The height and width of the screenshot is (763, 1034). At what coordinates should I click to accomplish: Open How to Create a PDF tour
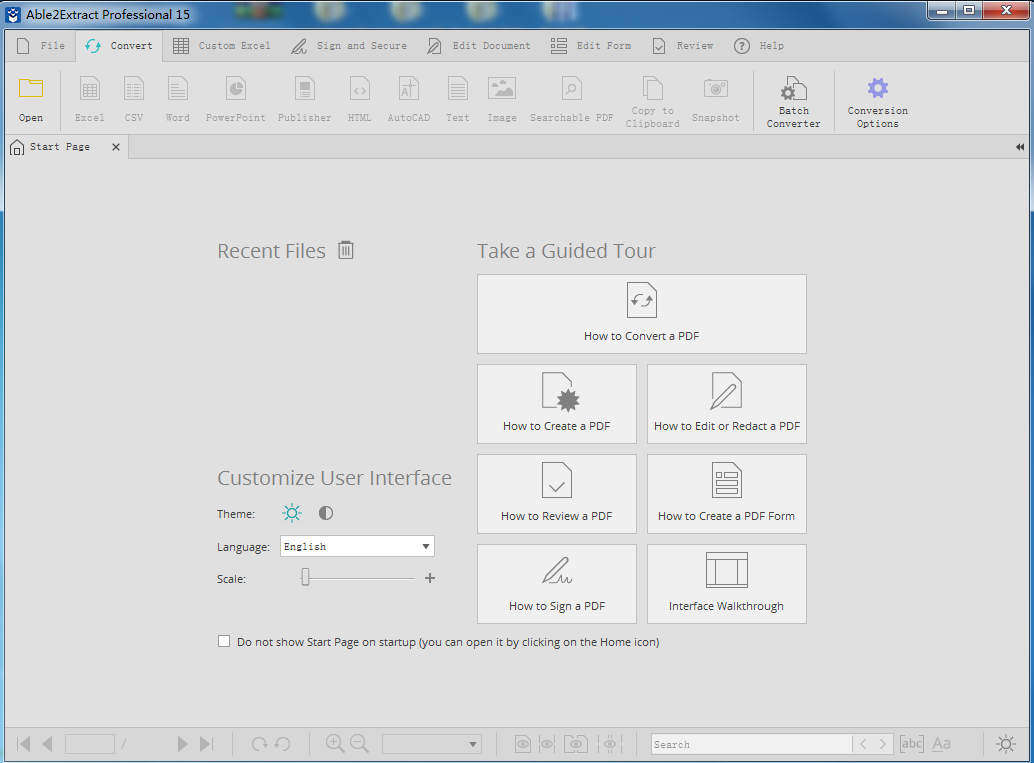coord(557,404)
